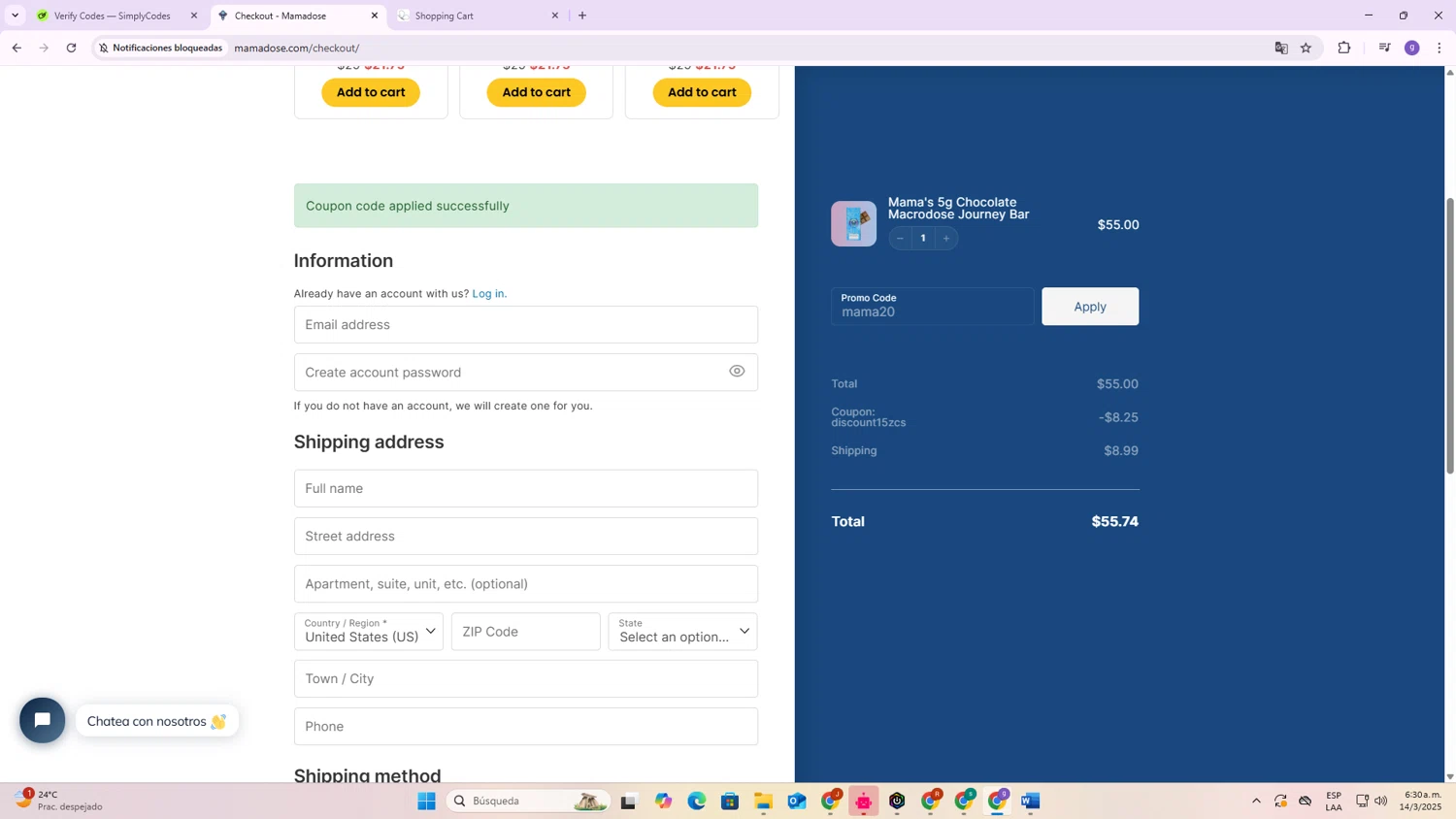Click the taskbar Búsqueda search box
This screenshot has width=1456, height=819.
tap(529, 801)
